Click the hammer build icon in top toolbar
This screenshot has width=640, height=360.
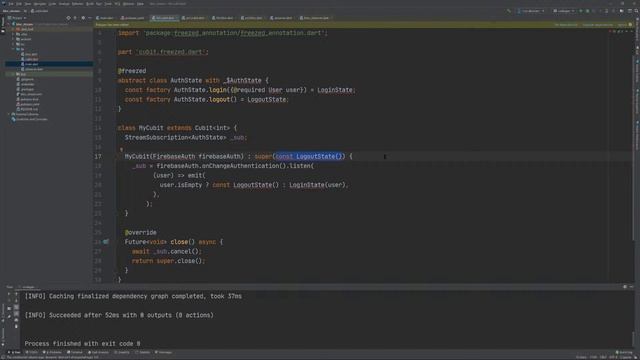[509, 11]
